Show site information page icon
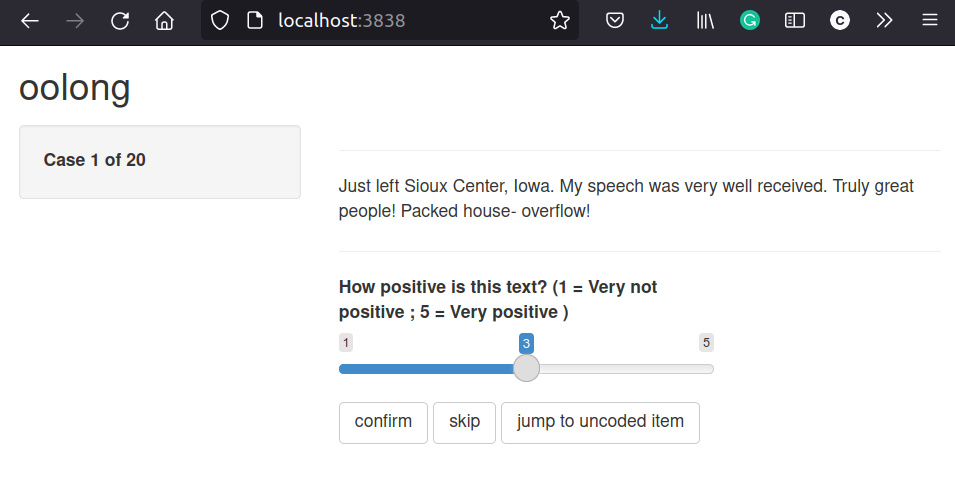 click(x=255, y=21)
